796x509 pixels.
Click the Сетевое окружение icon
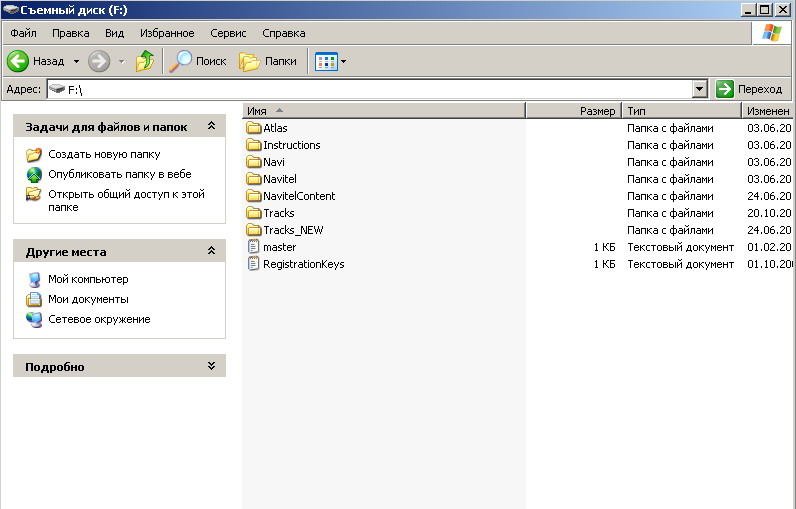34,320
